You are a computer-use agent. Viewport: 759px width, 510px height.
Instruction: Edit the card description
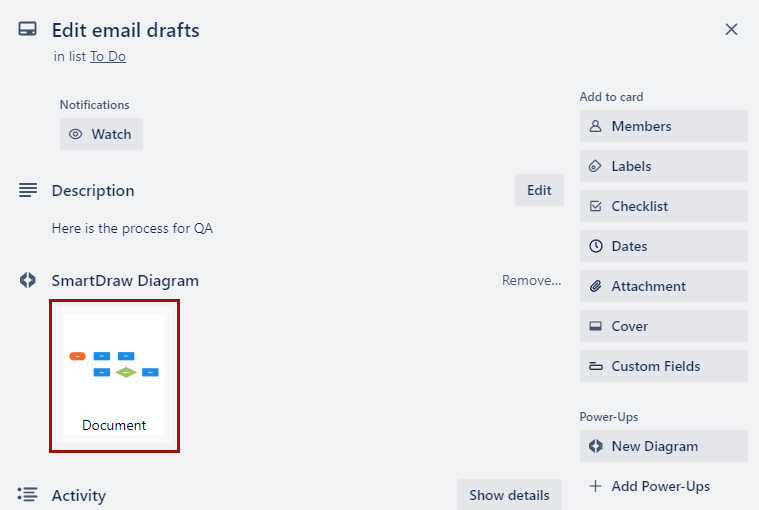pos(539,190)
